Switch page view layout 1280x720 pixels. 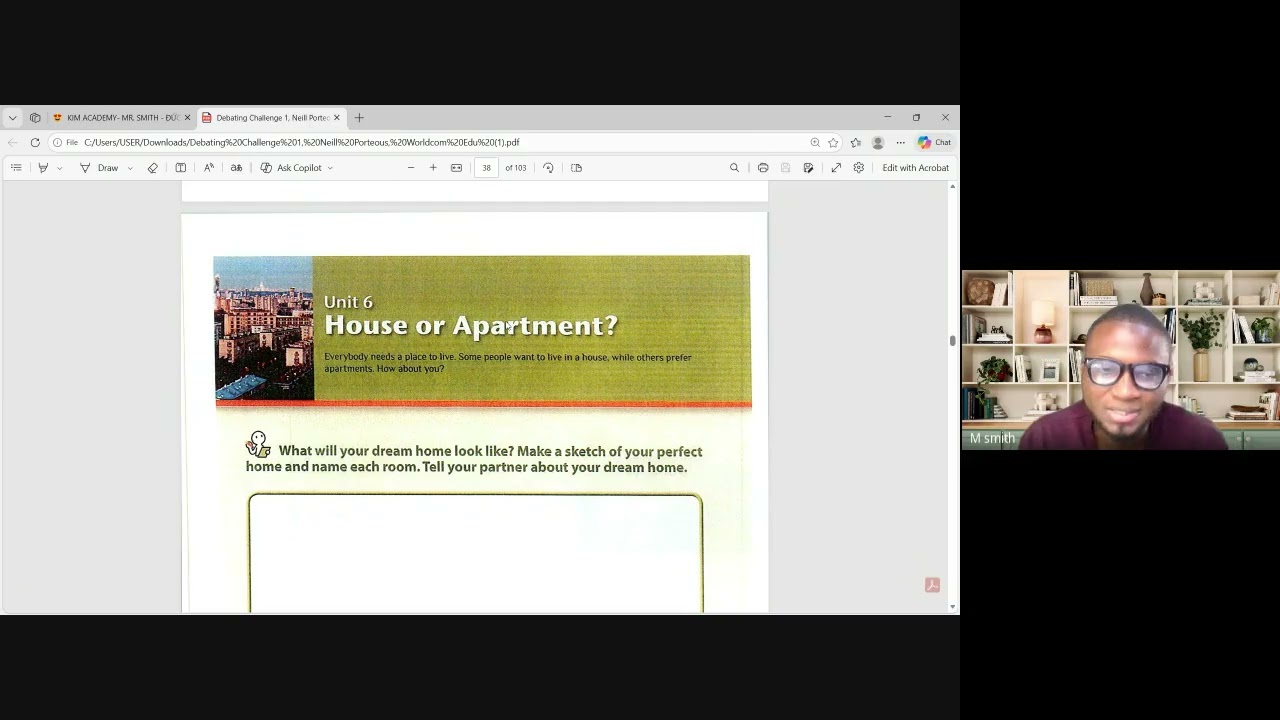click(576, 168)
